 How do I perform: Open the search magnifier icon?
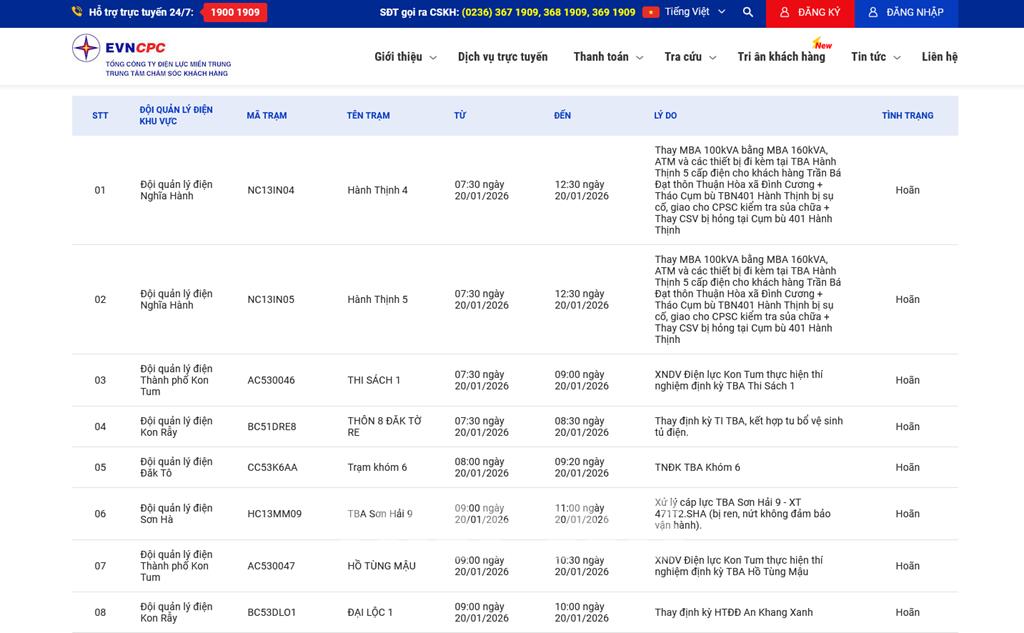point(748,13)
